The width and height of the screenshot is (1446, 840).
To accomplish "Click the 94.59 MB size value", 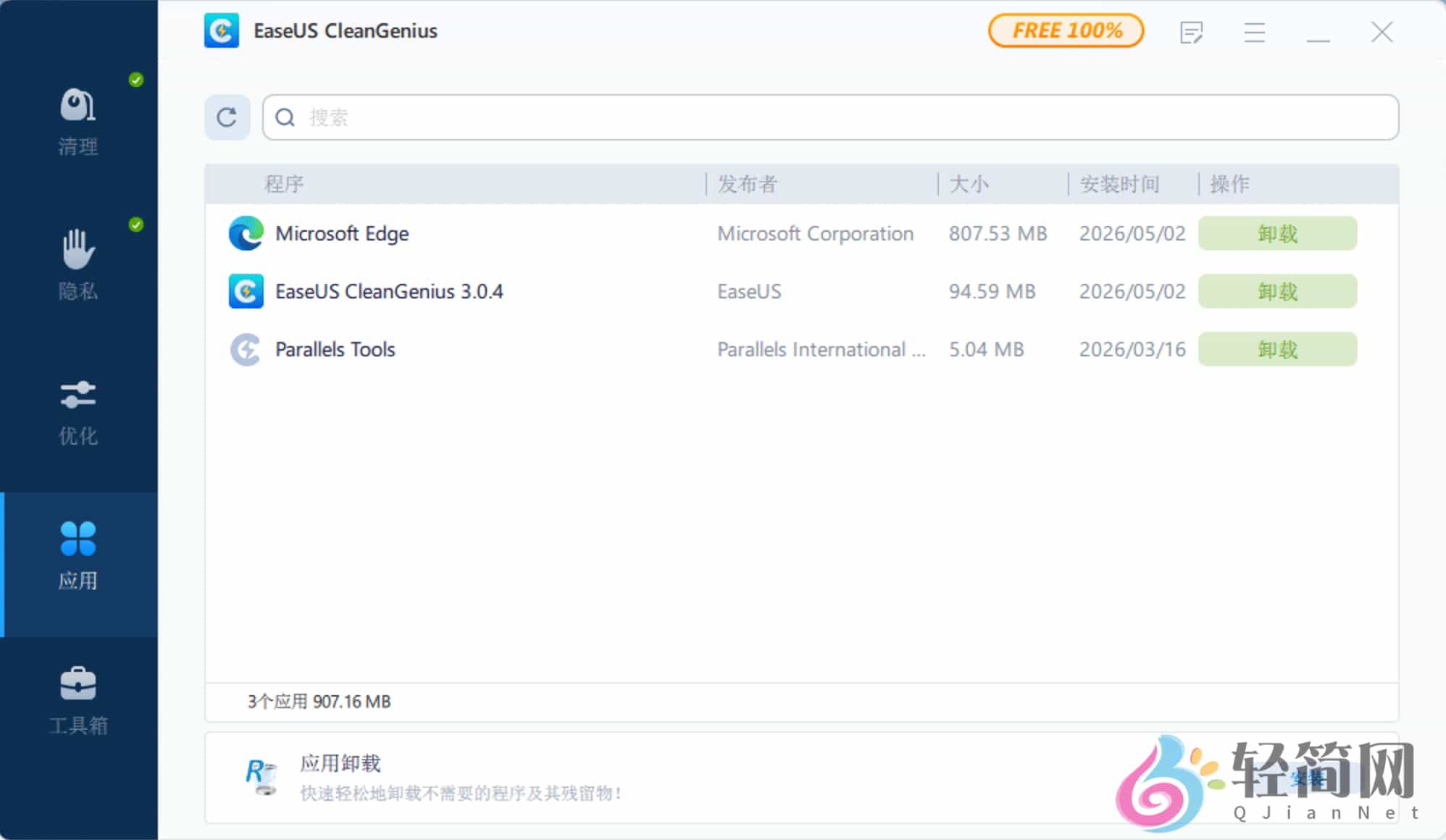I will tap(992, 291).
